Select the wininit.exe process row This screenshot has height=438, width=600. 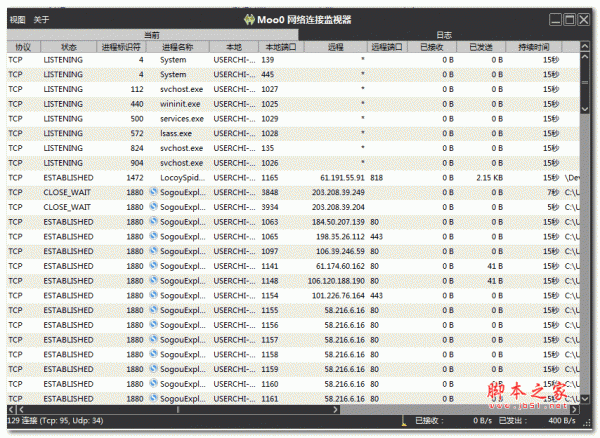pyautogui.click(x=293, y=104)
